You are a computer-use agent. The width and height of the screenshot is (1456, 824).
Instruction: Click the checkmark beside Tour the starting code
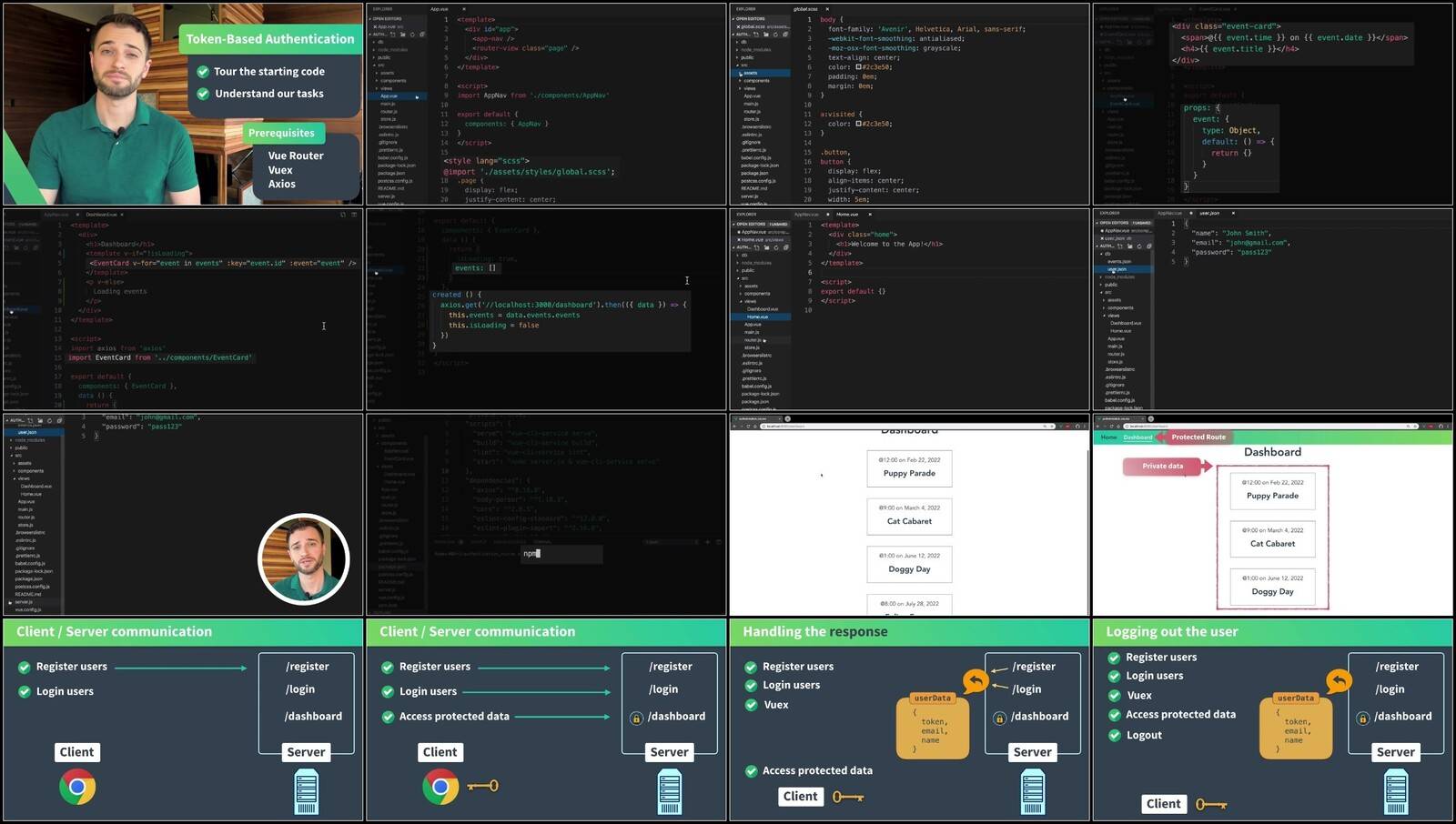203,72
